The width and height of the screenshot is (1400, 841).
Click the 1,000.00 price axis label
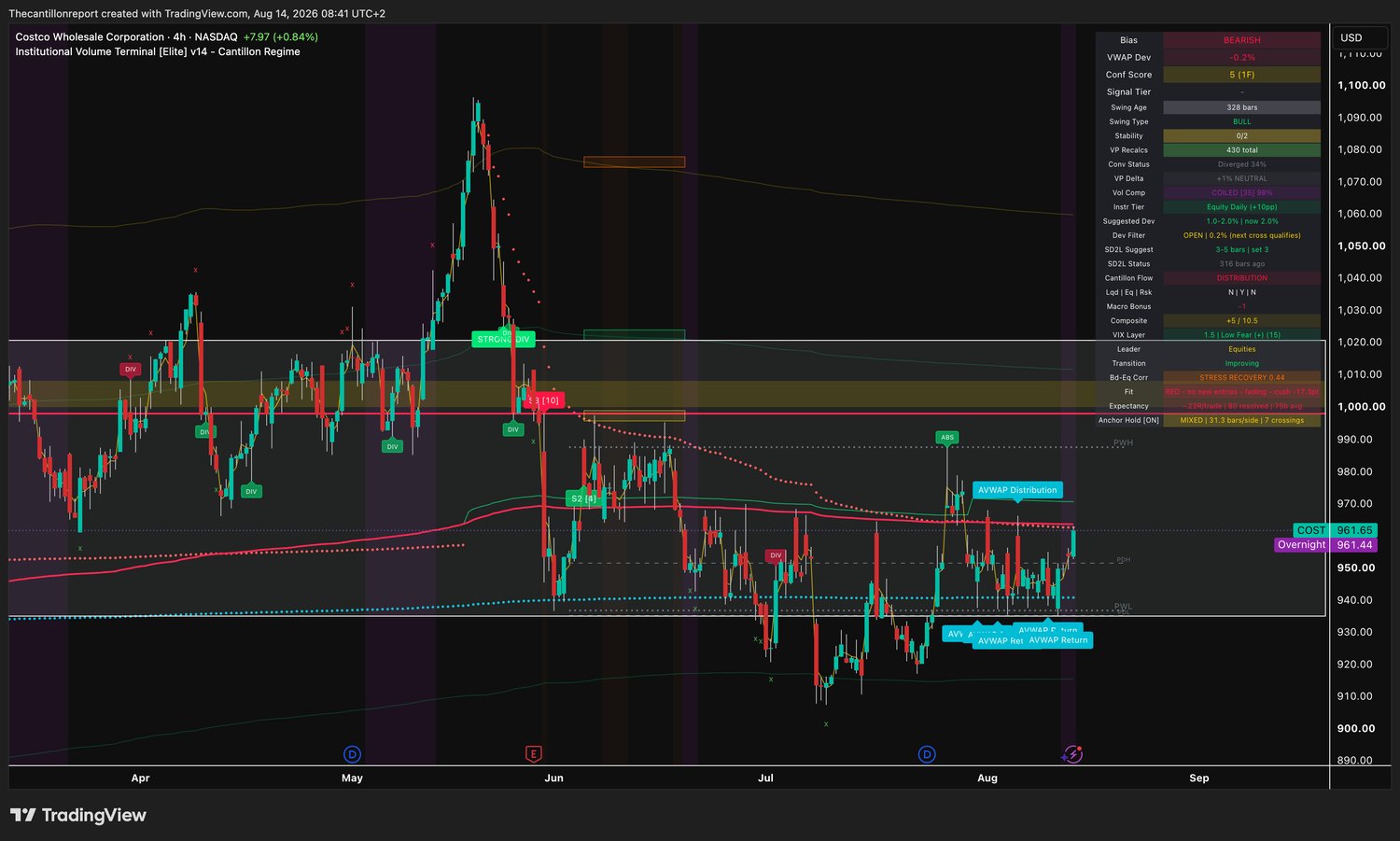pyautogui.click(x=1362, y=407)
